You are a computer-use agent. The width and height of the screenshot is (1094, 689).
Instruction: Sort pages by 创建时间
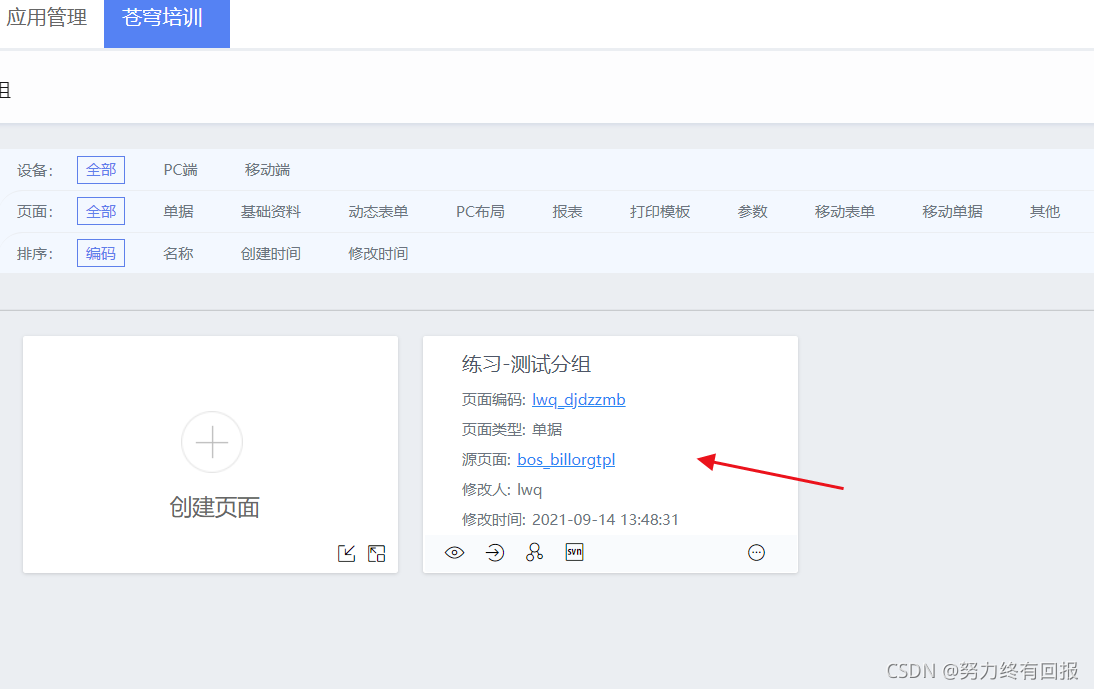point(271,254)
